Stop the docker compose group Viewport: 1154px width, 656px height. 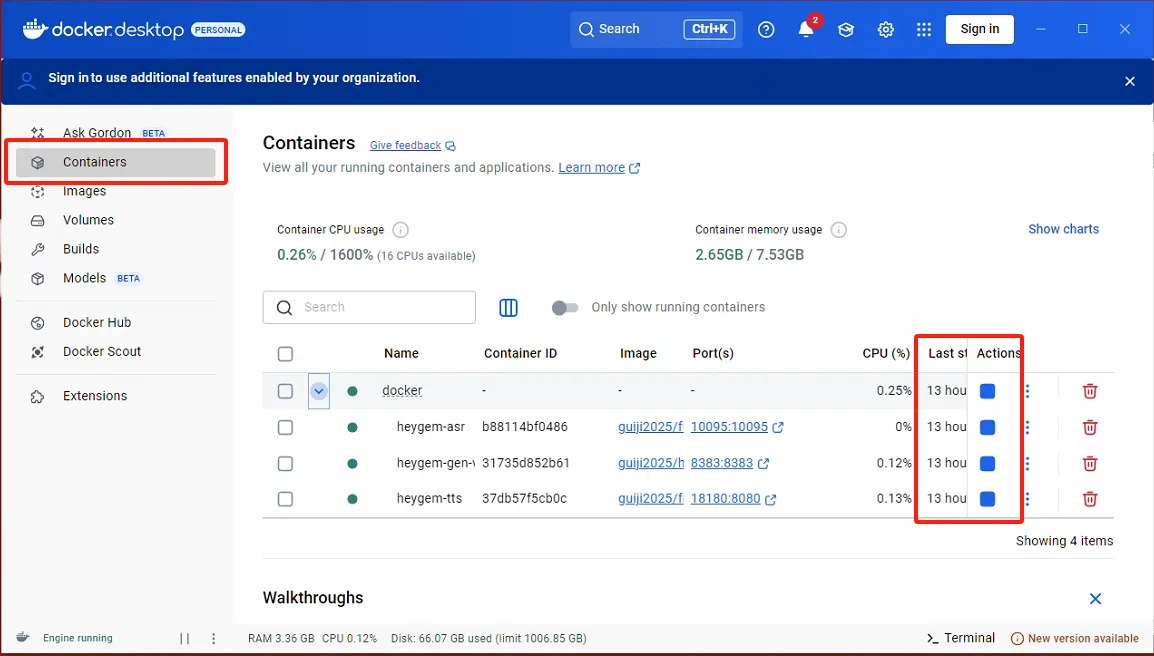coord(988,391)
